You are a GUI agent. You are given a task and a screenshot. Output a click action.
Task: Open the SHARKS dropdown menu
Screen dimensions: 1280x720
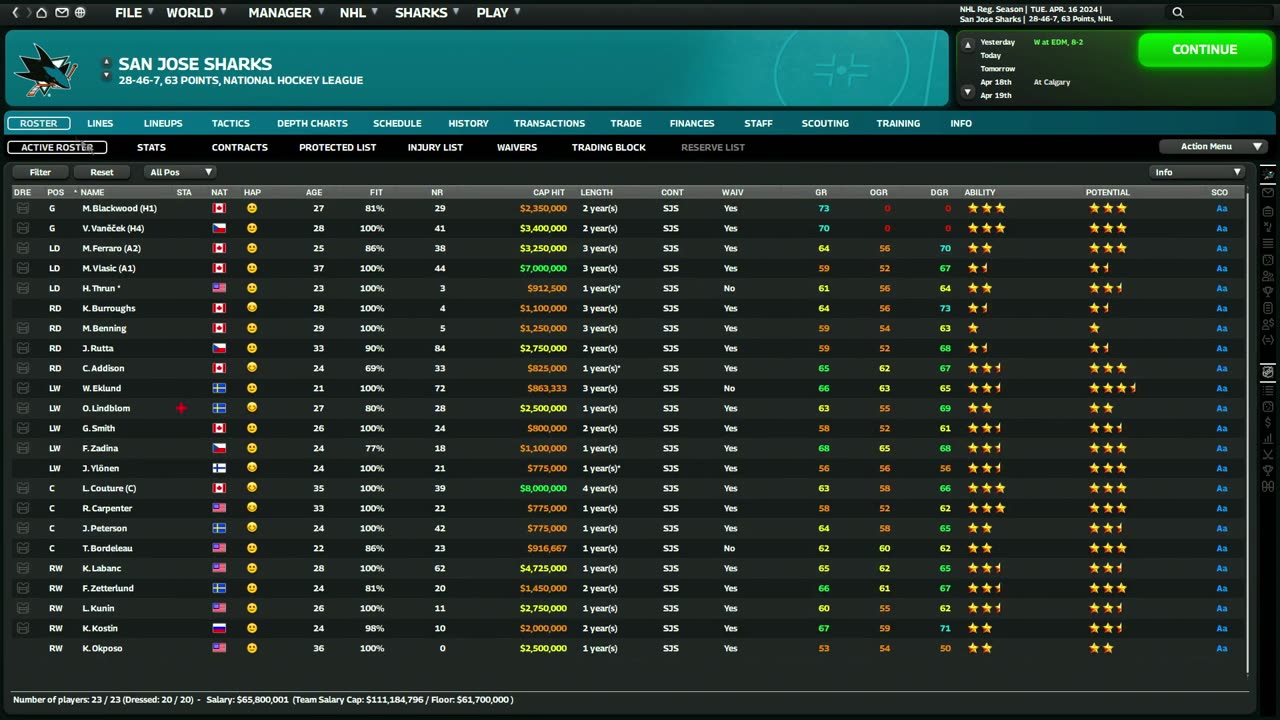click(427, 13)
